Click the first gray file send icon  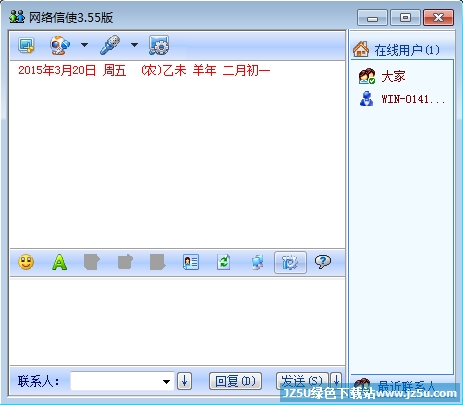click(92, 262)
